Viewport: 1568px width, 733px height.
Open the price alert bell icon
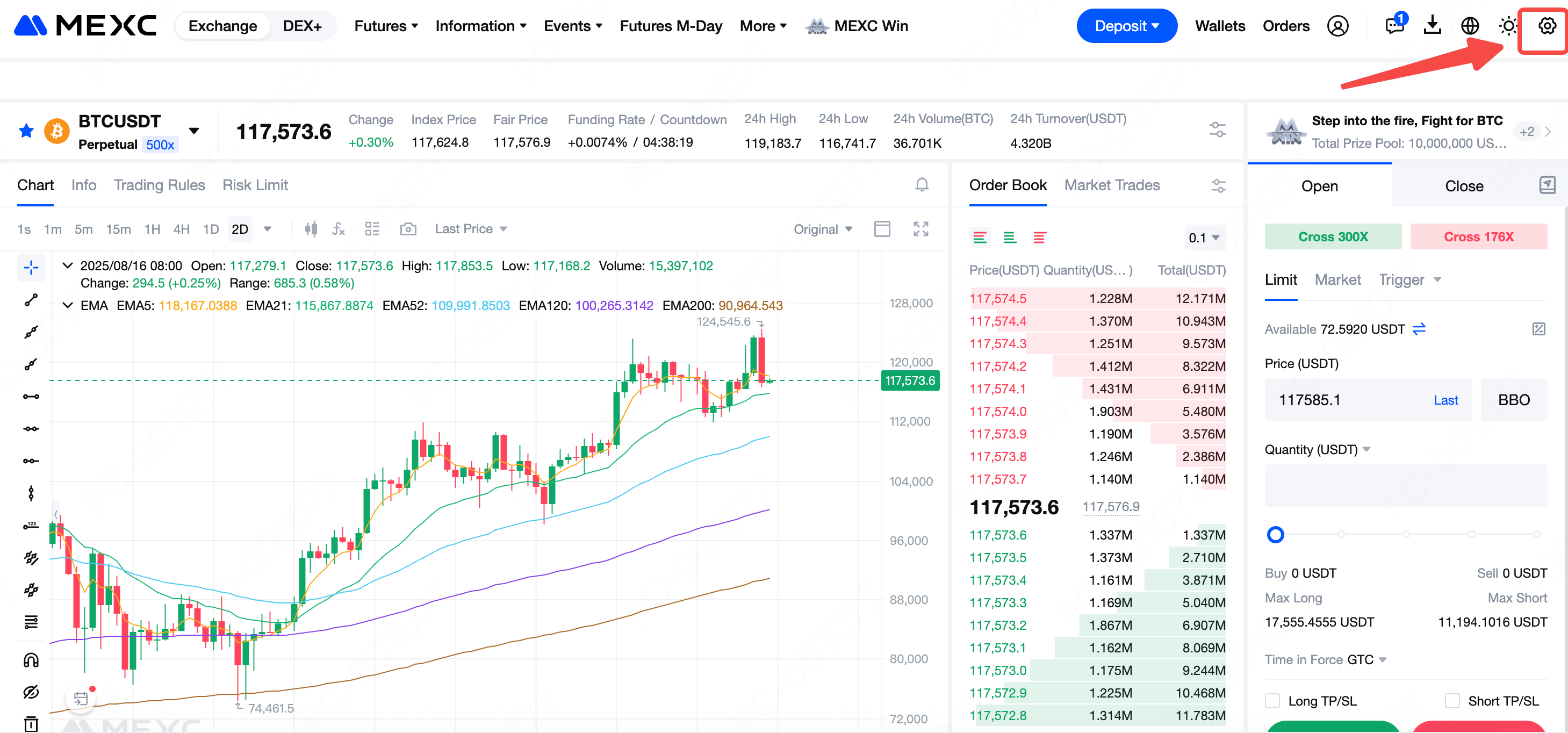coord(922,185)
